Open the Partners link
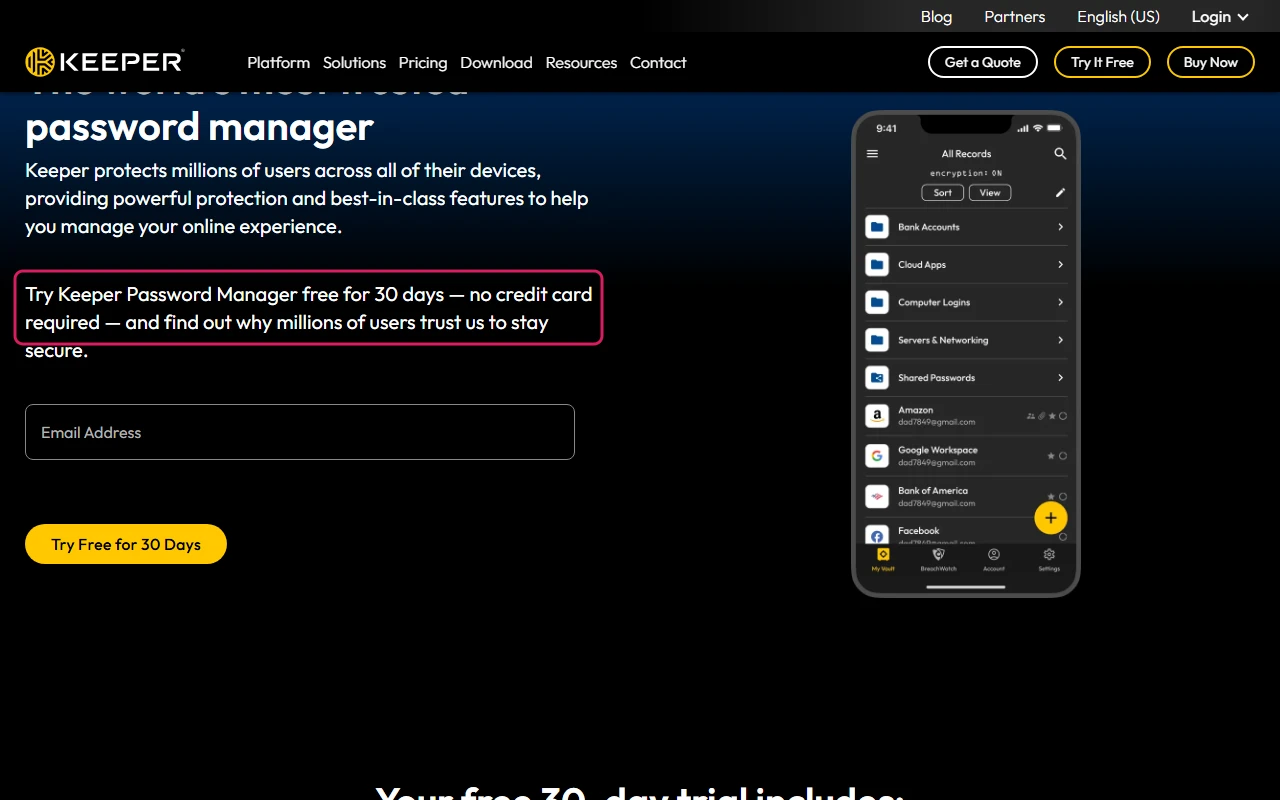This screenshot has height=800, width=1280. pyautogui.click(x=1014, y=16)
